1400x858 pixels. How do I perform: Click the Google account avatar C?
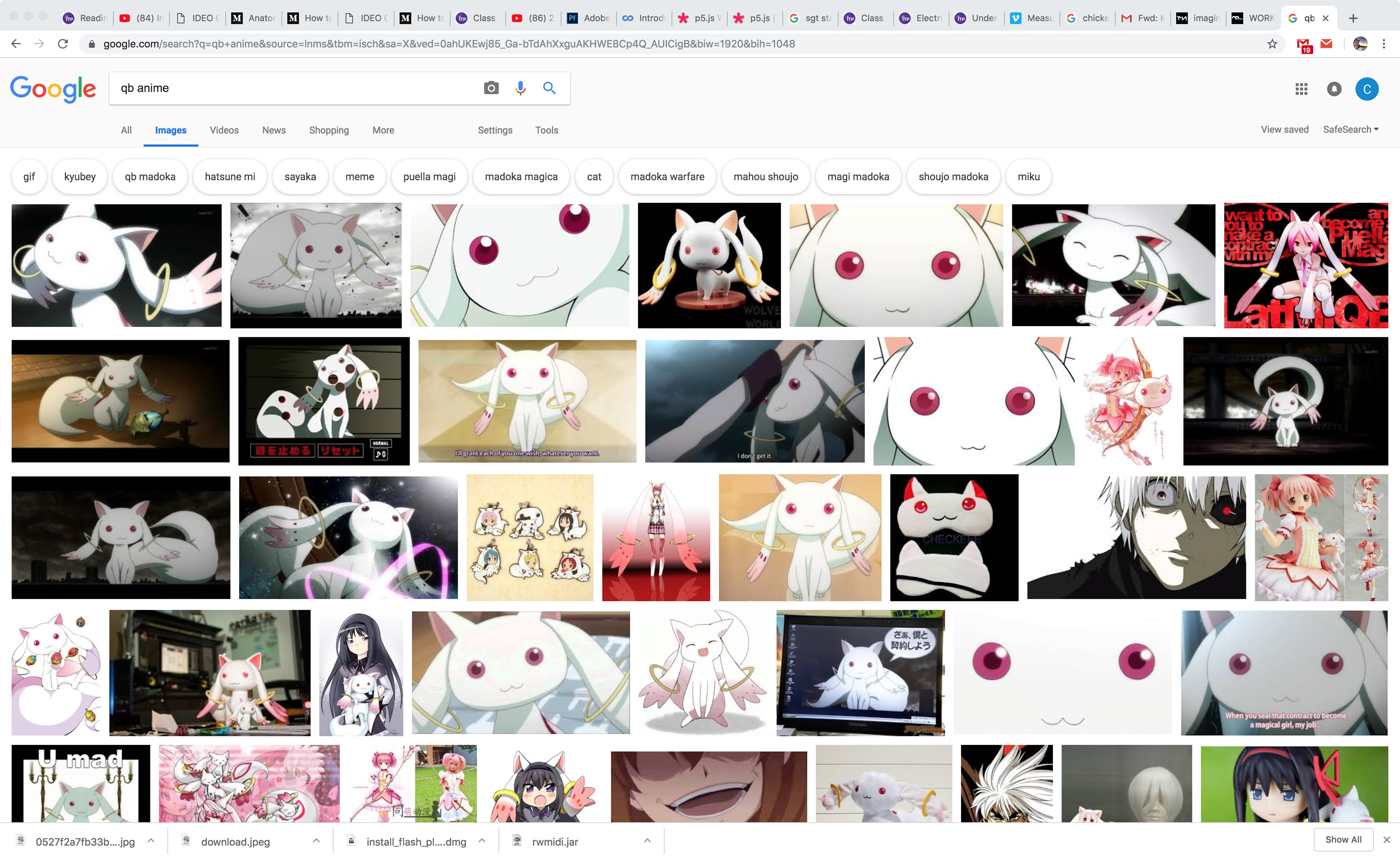pos(1366,89)
